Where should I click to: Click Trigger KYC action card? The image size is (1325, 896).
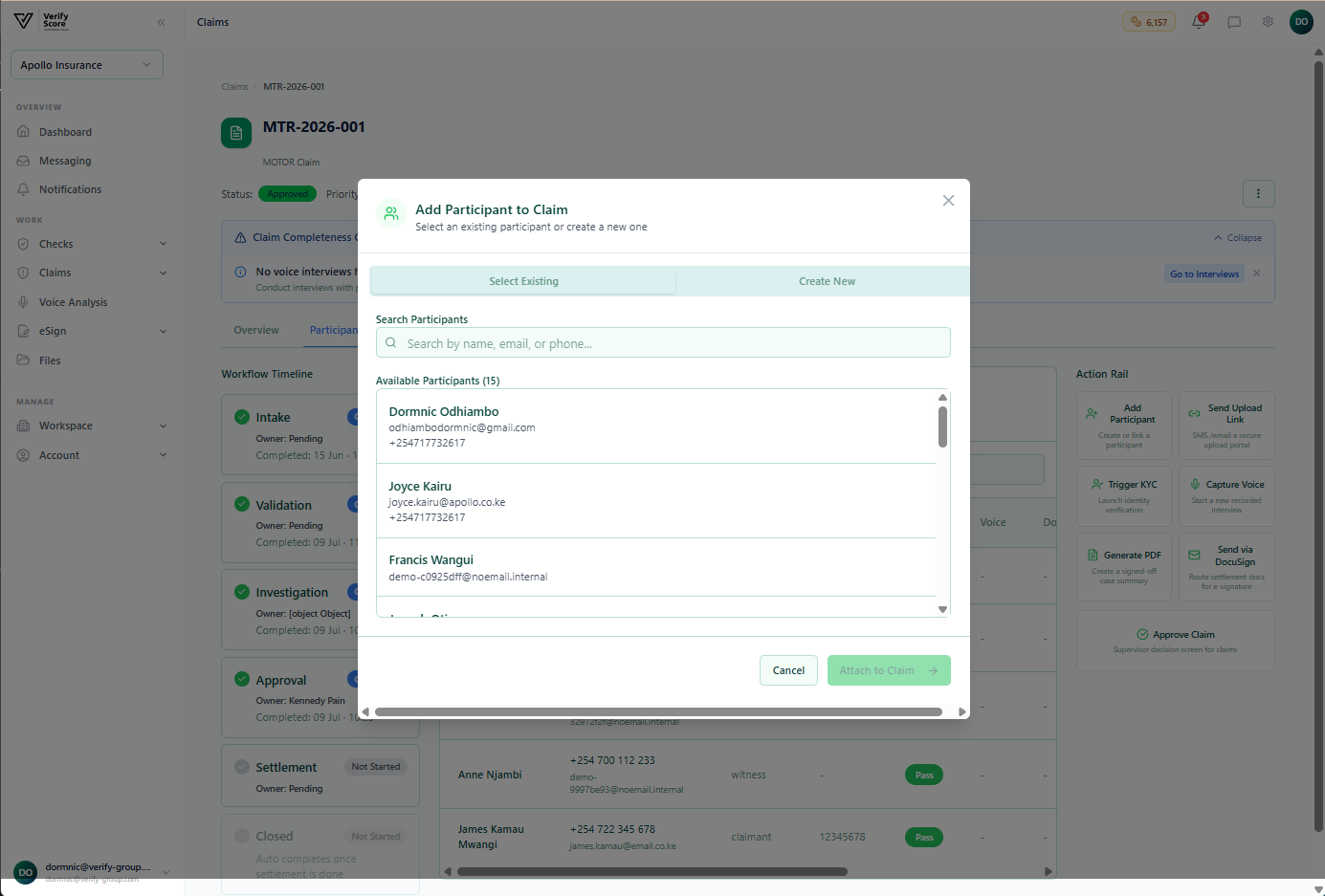(x=1124, y=496)
